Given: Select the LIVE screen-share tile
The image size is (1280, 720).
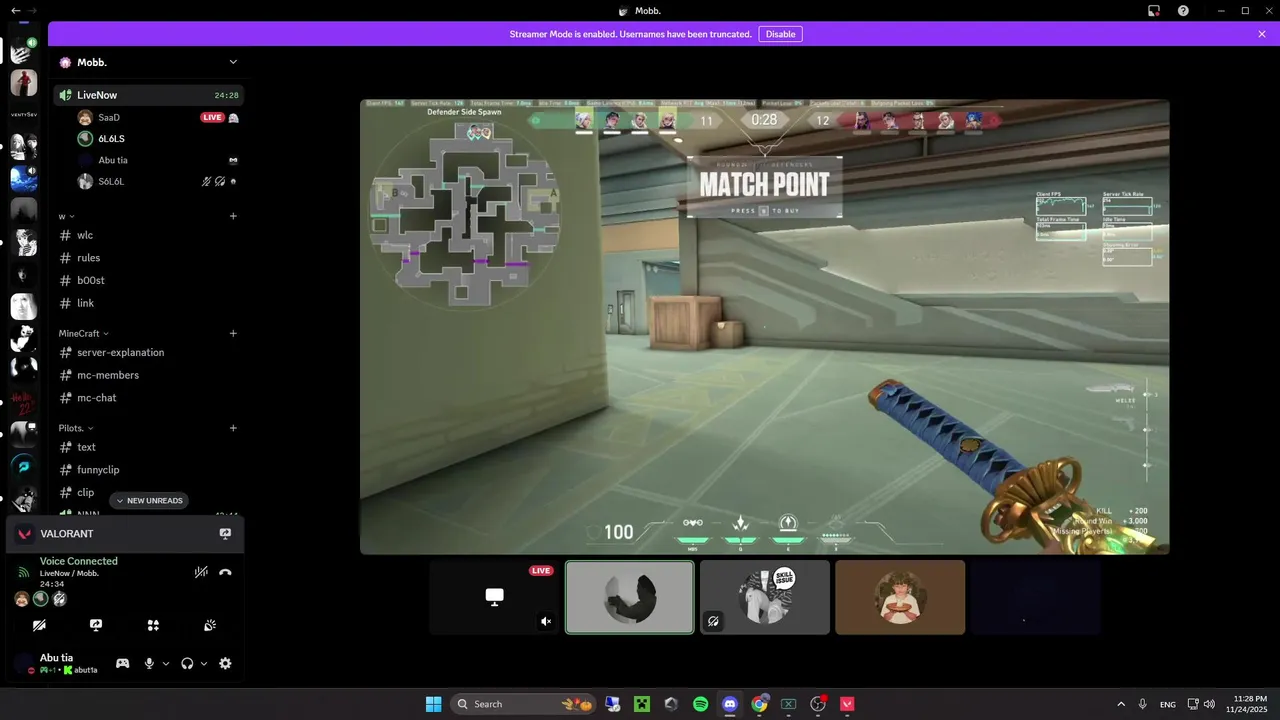Looking at the screenshot, I should click(x=494, y=597).
